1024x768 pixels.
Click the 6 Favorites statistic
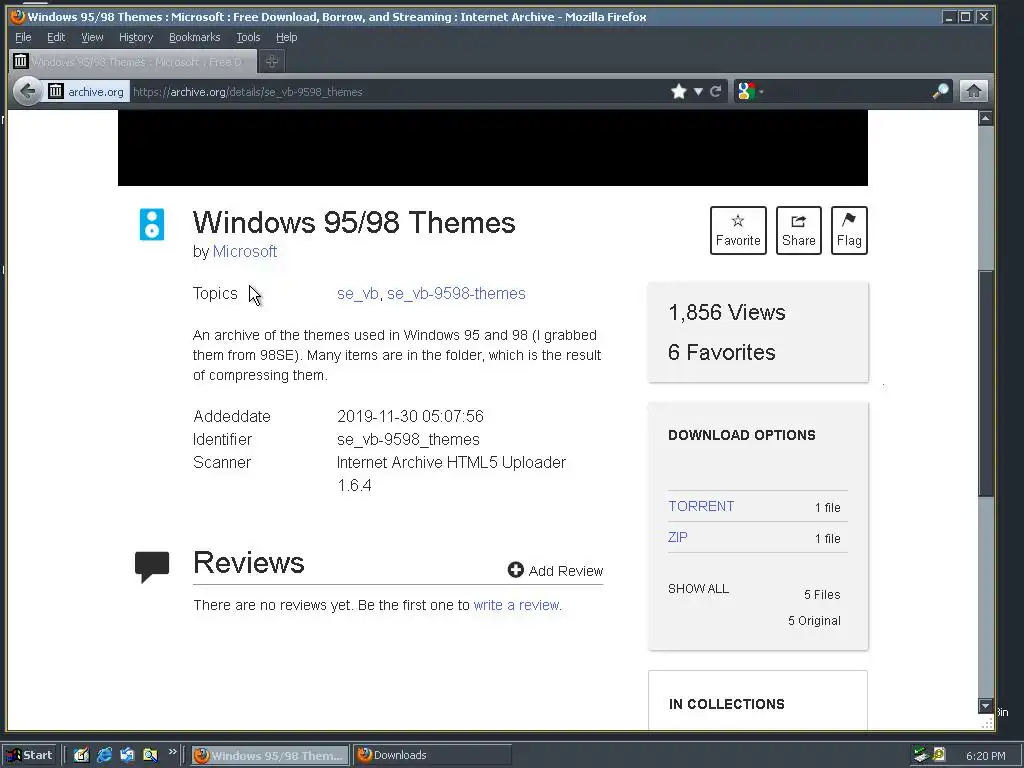click(x=722, y=353)
